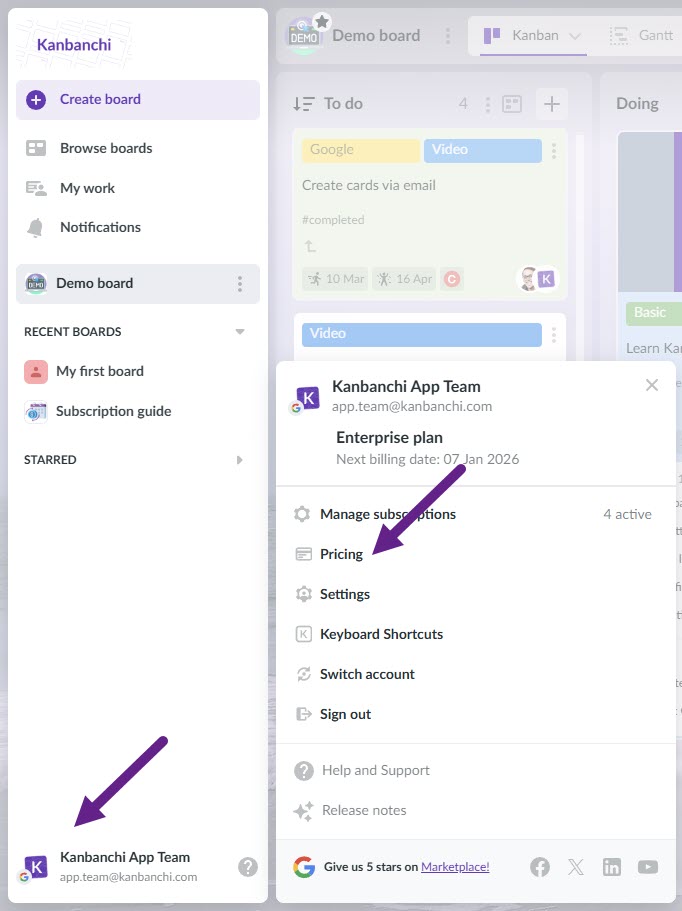The image size is (682, 911).
Task: Click the 10 Mar start date
Action: pos(336,279)
